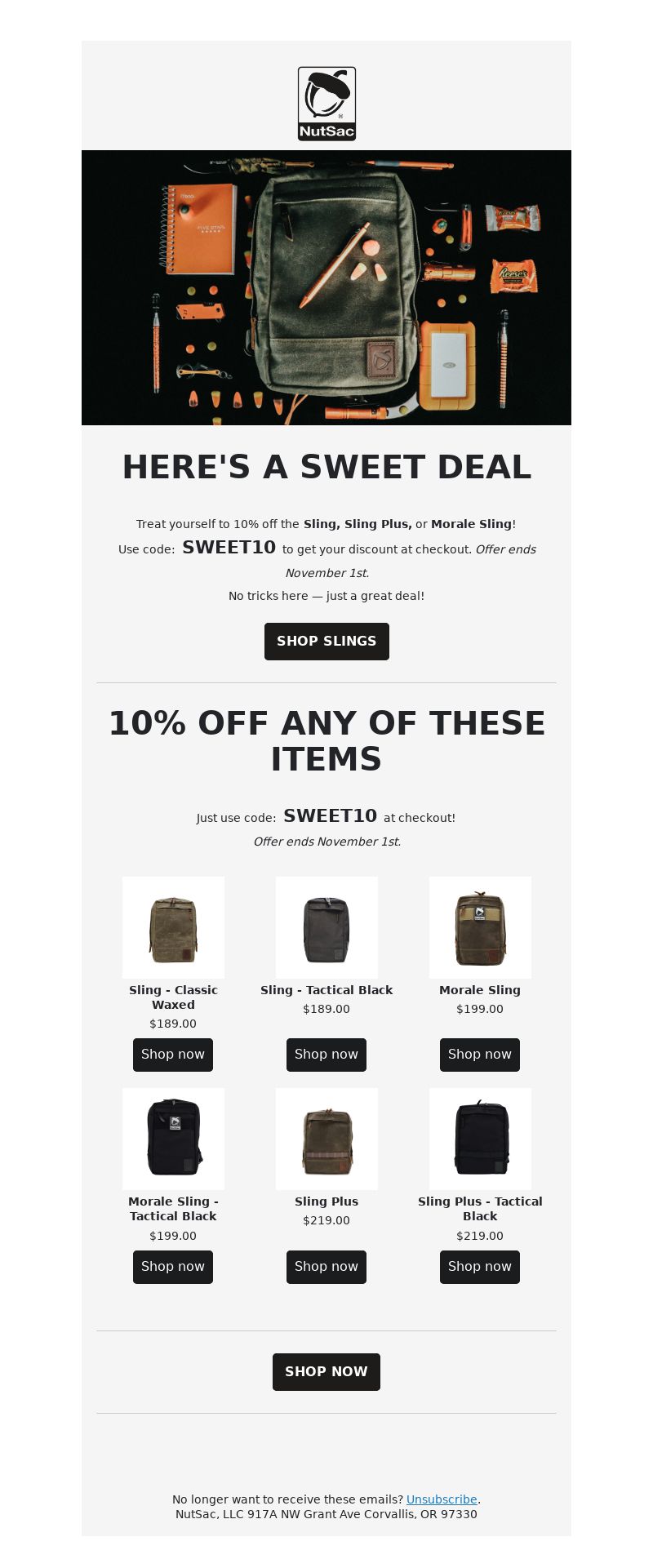
Task: Open Sling - Classic Waxed product image
Action: [x=173, y=927]
